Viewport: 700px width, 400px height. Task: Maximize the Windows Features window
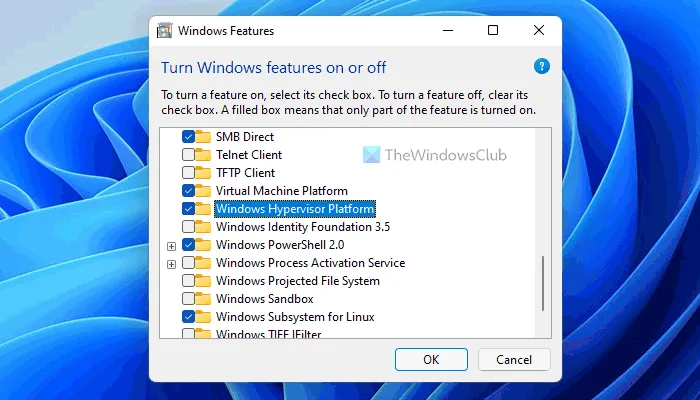click(x=492, y=31)
